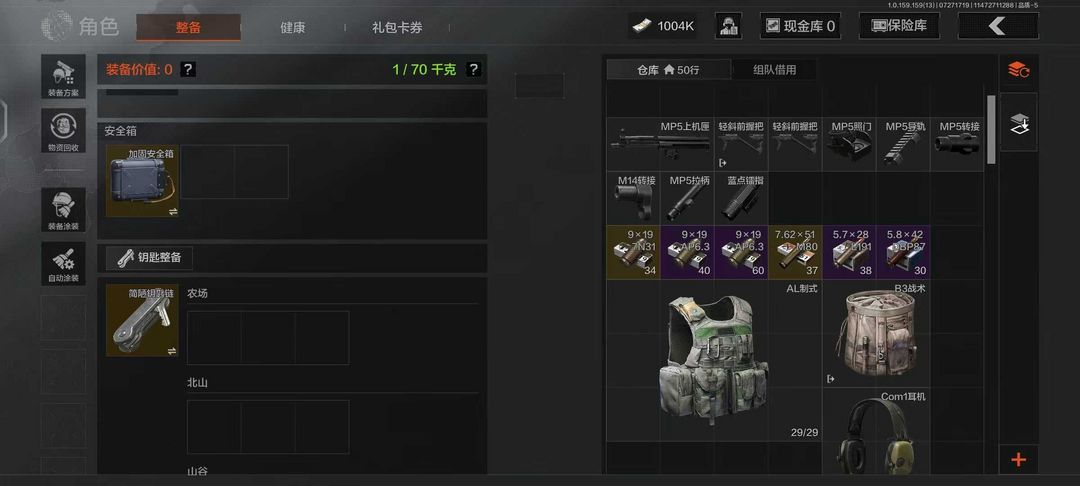Click the character avatar icon near 1004K
Image resolution: width=1080 pixels, height=486 pixels.
coord(729,26)
